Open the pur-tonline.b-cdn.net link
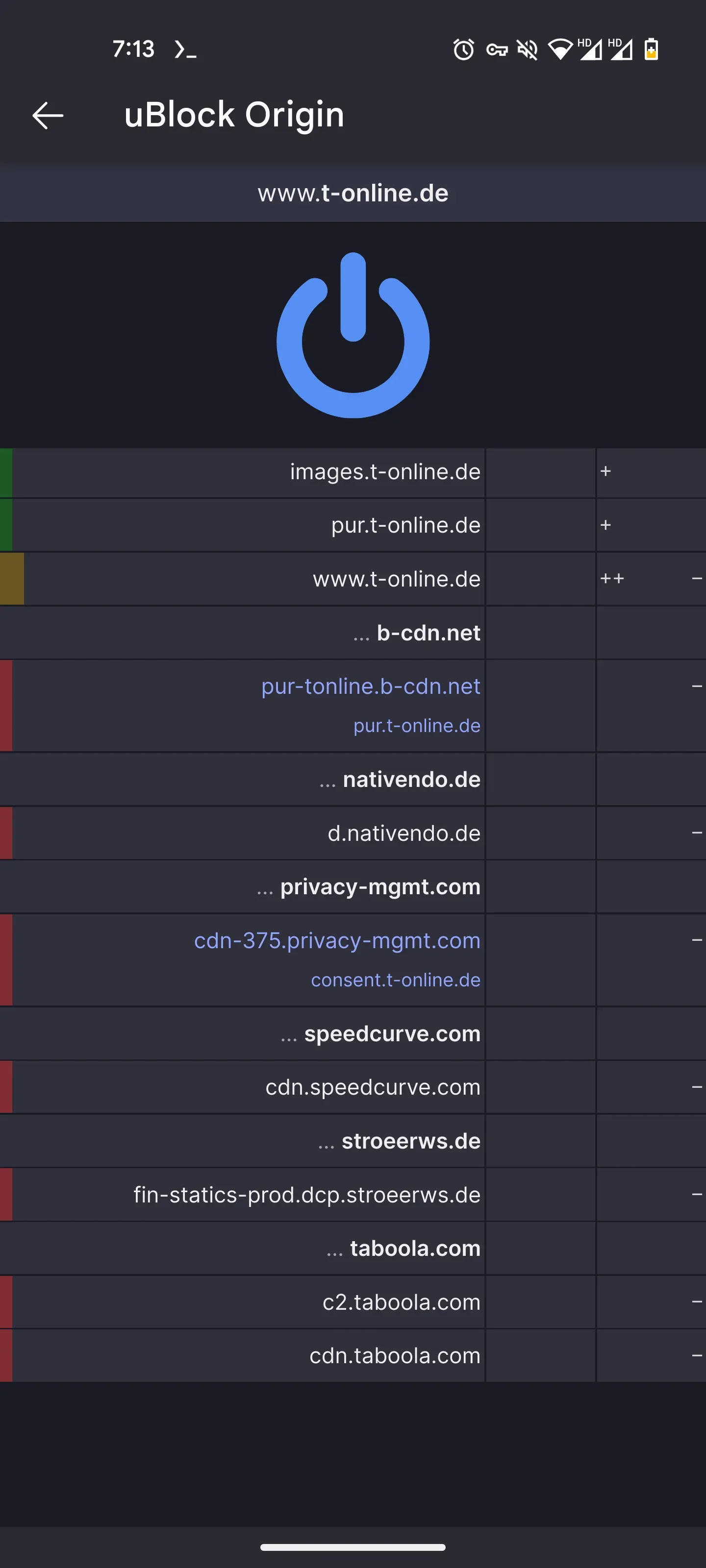706x1568 pixels. pyautogui.click(x=370, y=686)
